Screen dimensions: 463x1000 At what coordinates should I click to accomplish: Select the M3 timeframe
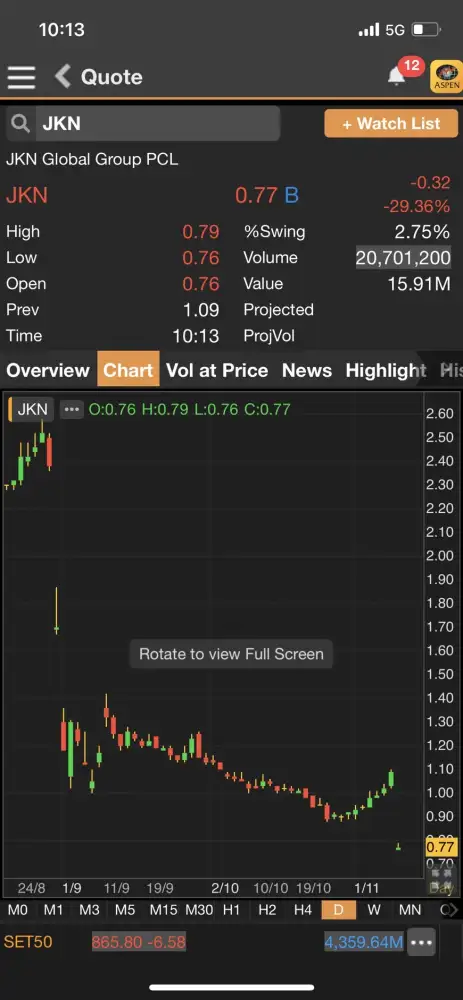click(89, 909)
